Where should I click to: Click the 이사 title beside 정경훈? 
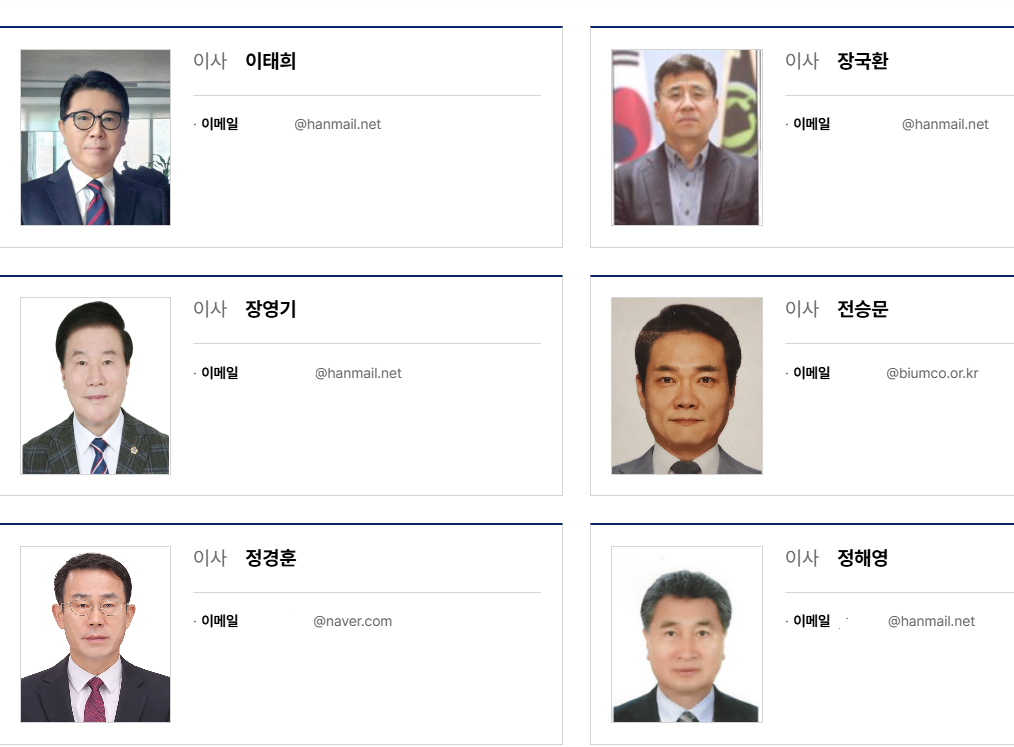pos(210,558)
